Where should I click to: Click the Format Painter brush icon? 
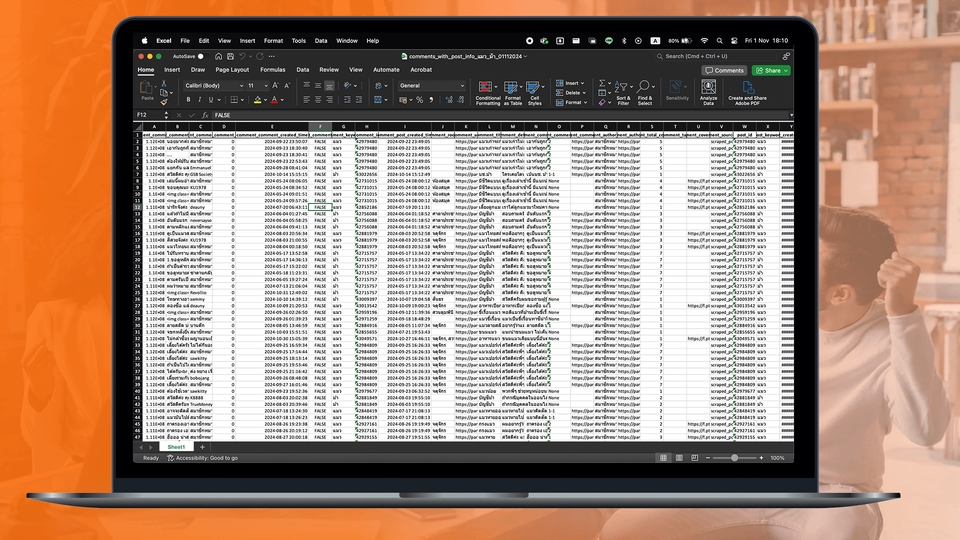coord(163,102)
